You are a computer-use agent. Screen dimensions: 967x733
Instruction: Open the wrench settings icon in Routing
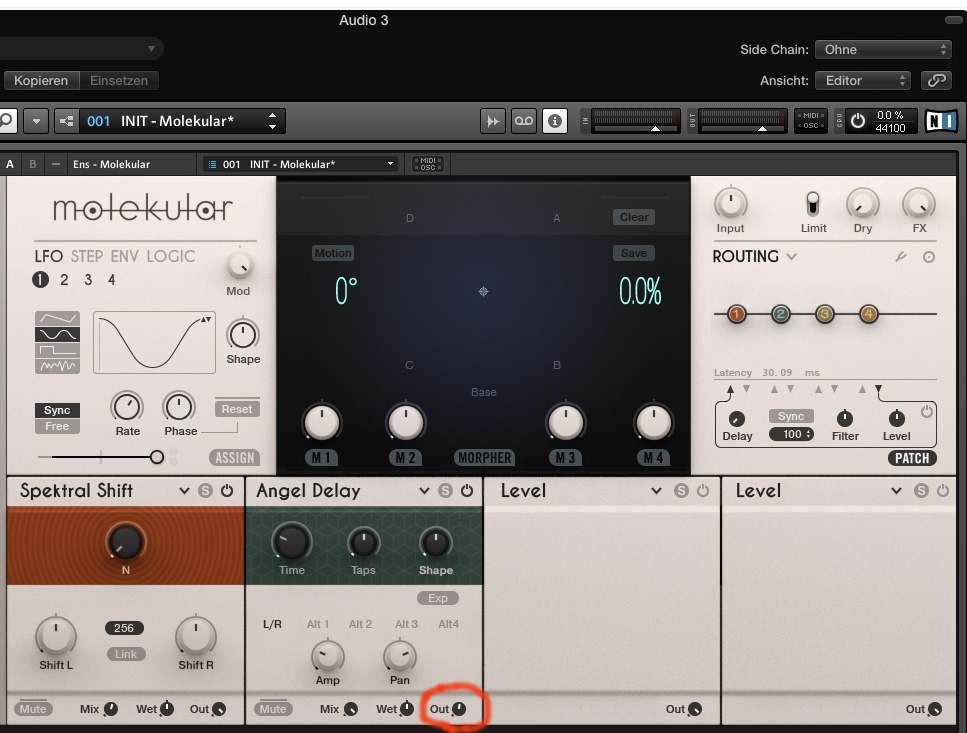[901, 257]
